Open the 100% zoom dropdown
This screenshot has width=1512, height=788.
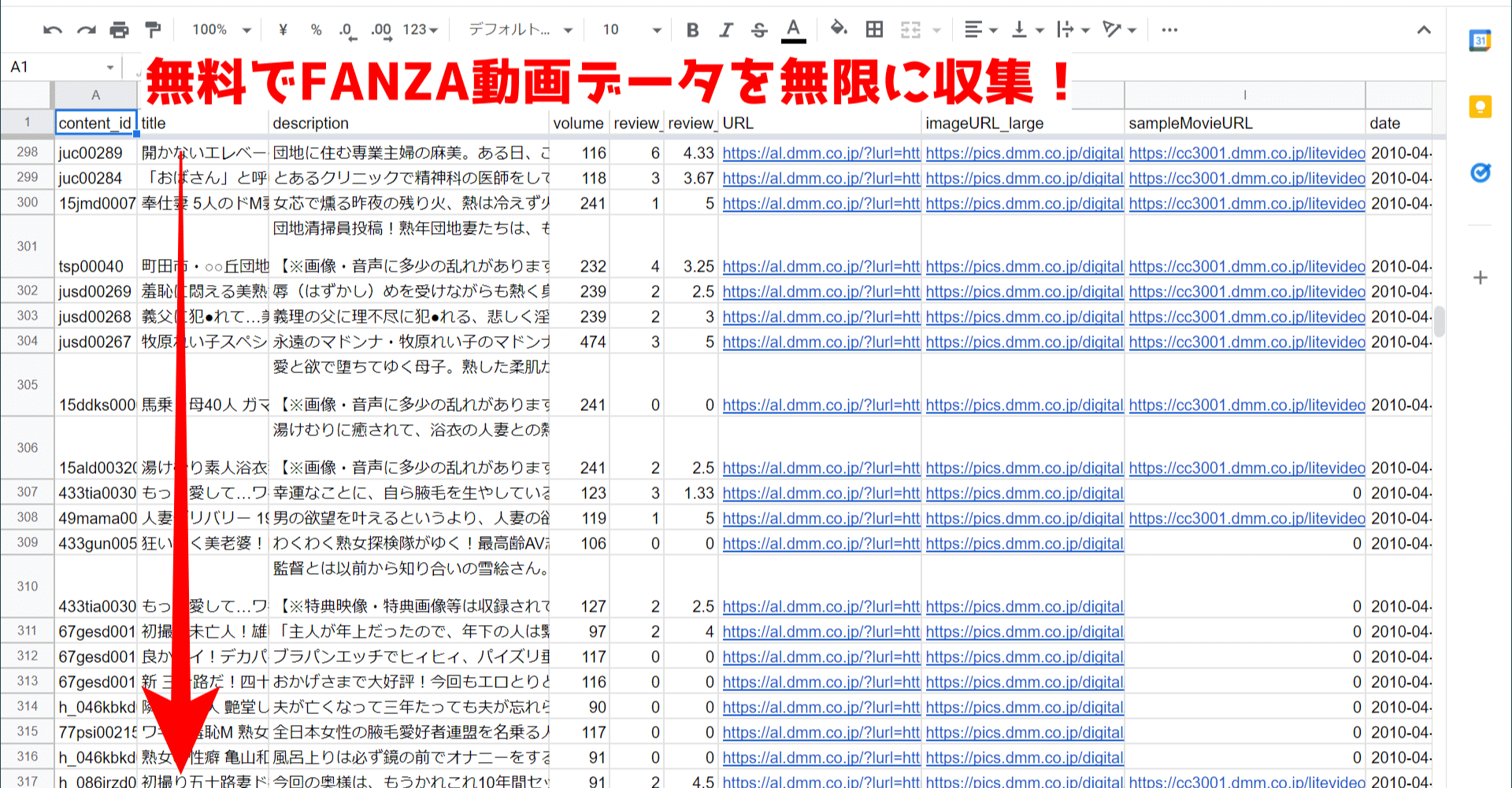(218, 29)
